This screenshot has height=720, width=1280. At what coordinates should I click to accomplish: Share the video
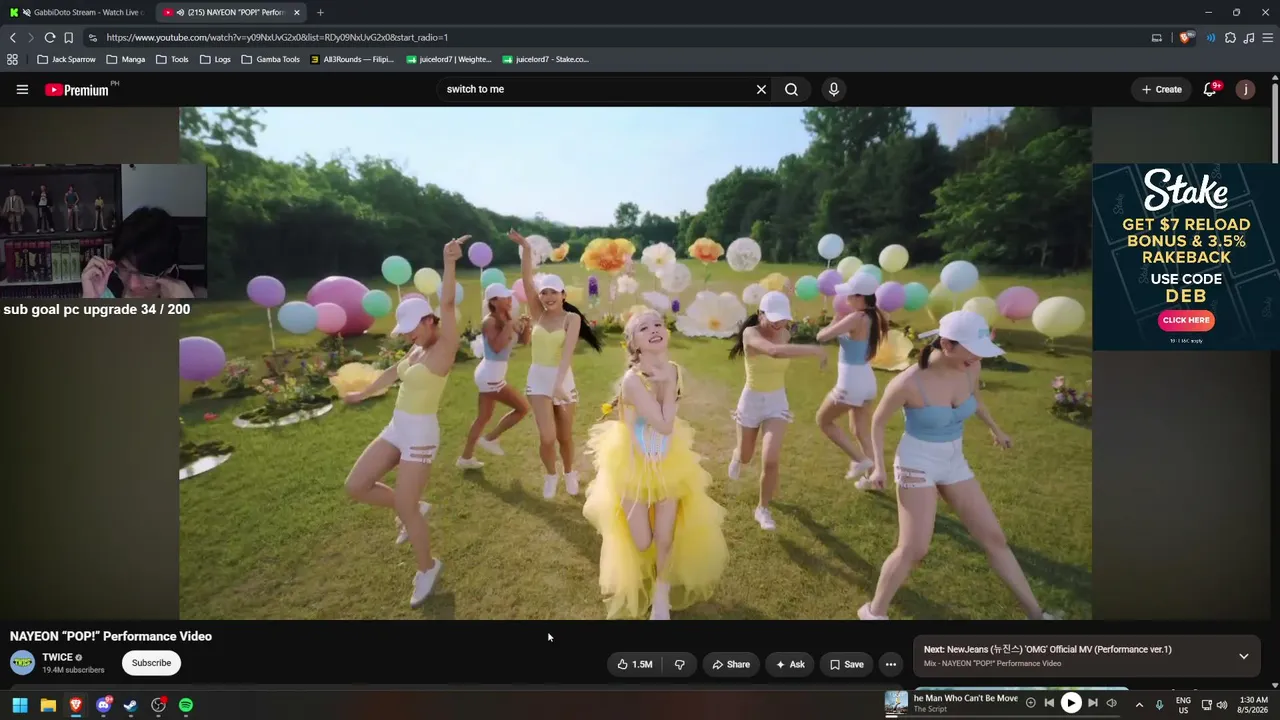pos(731,664)
